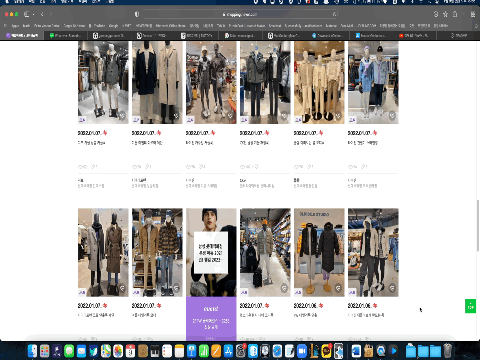The height and width of the screenshot is (360, 480).
Task: Click the page vertical scrollbar thumb
Action: click(x=478, y=225)
